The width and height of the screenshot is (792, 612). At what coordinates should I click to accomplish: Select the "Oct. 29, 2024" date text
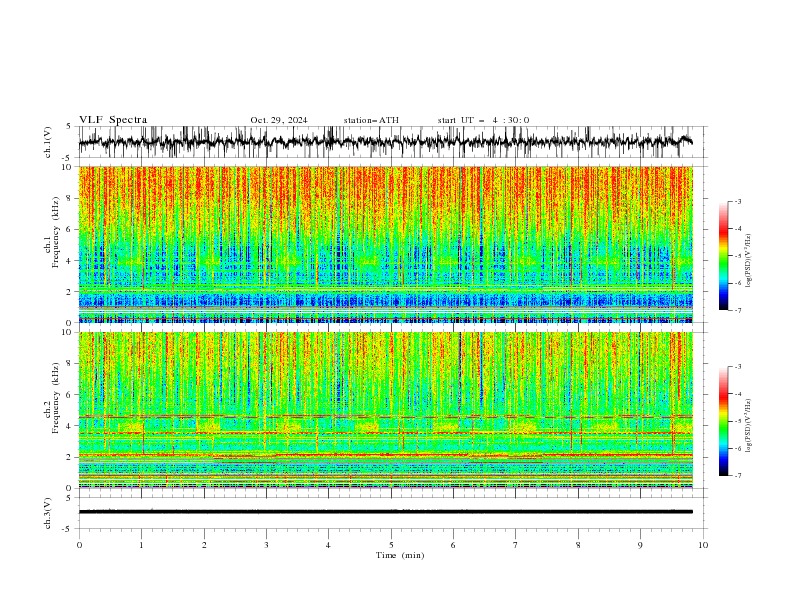point(279,120)
